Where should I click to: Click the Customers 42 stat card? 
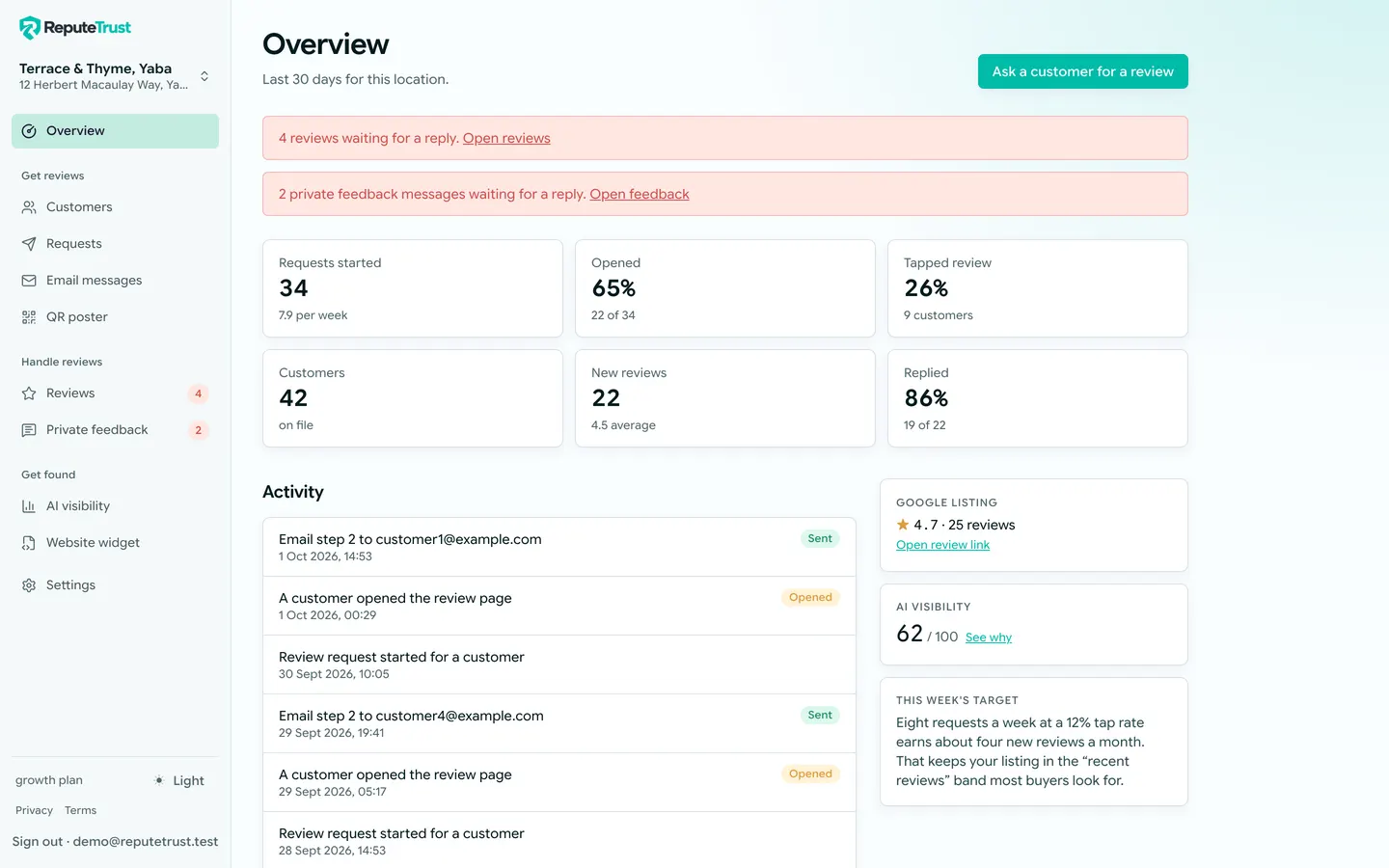[x=413, y=398]
